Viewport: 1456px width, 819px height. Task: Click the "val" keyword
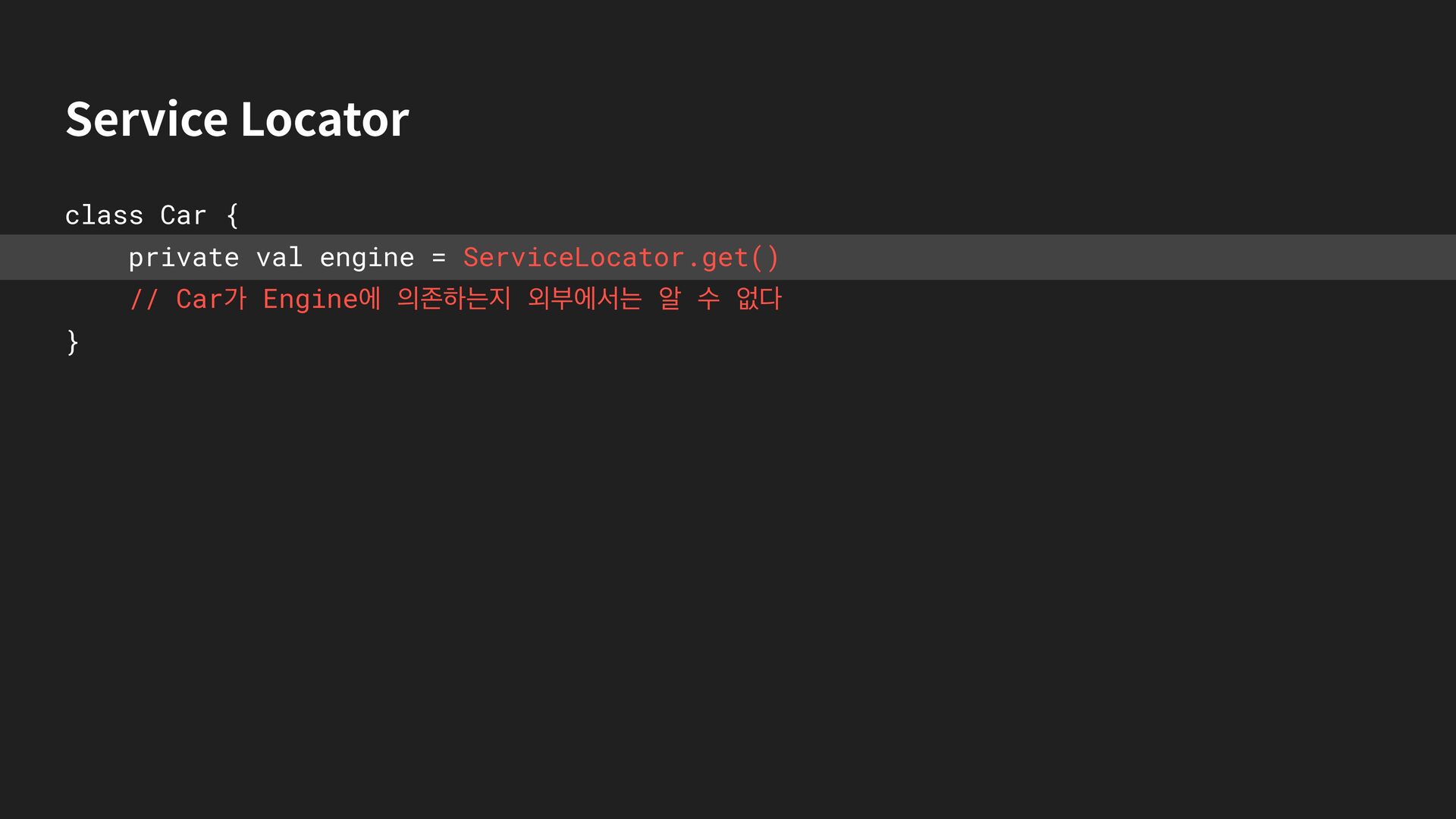click(x=279, y=258)
